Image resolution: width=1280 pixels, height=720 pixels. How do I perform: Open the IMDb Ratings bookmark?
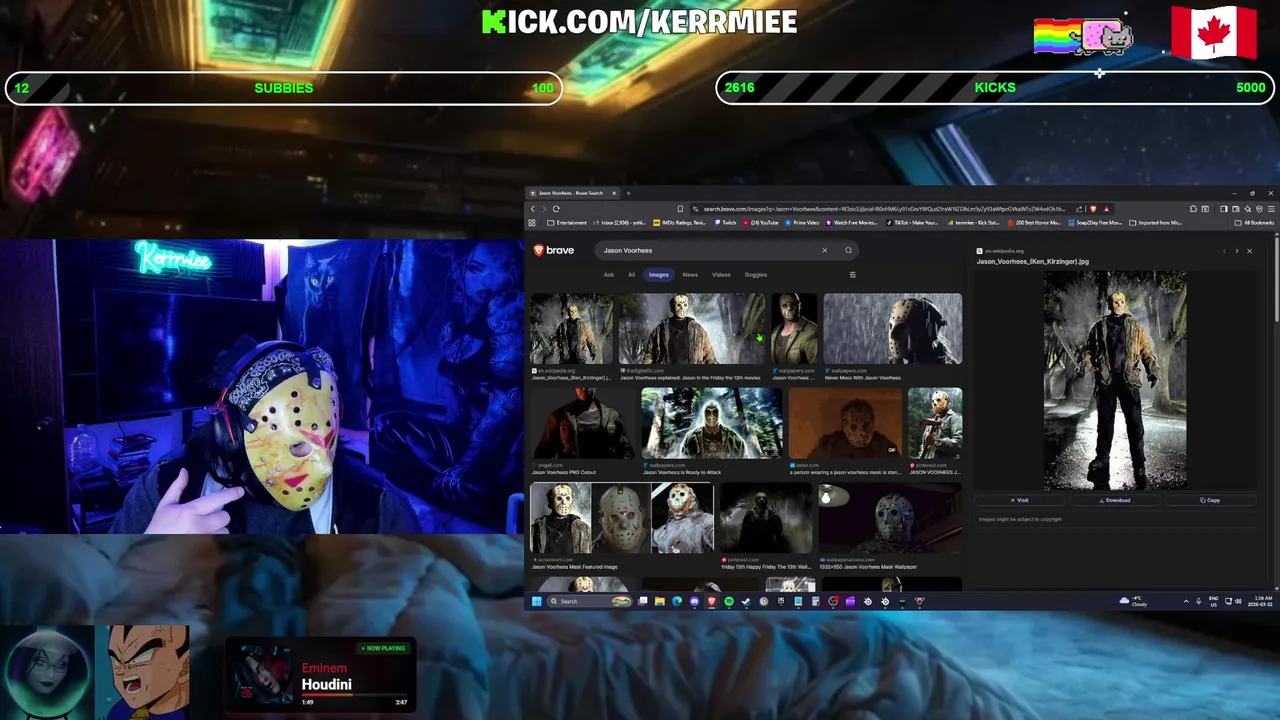(x=679, y=222)
